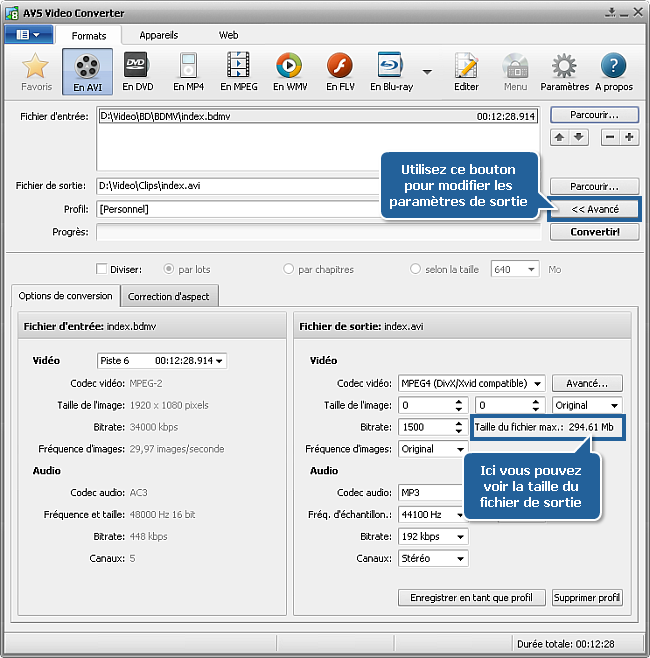The width and height of the screenshot is (650, 658).
Task: Select the En WMV format icon
Action: click(289, 71)
